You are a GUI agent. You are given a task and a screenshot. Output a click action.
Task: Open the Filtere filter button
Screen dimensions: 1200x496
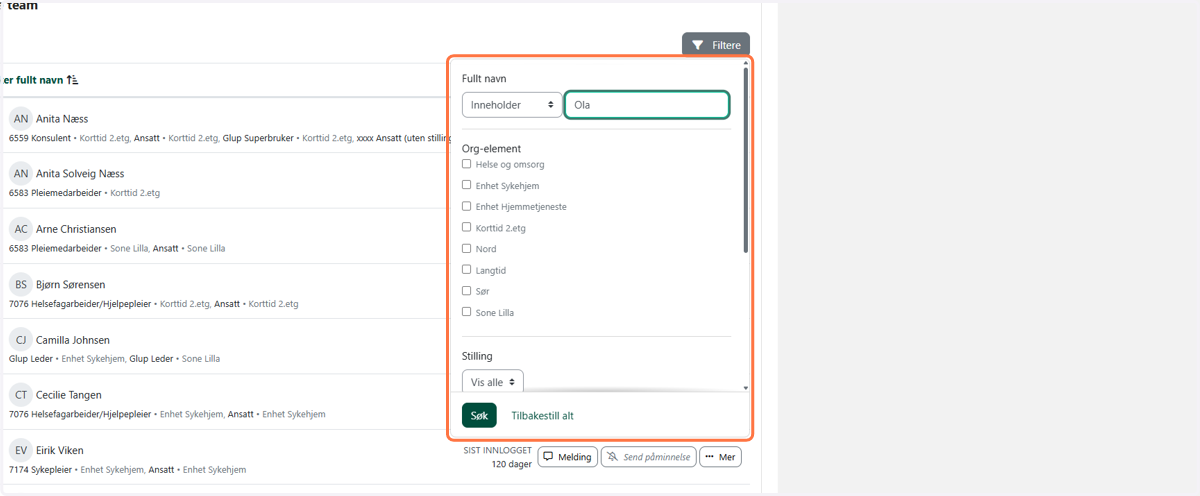(716, 45)
